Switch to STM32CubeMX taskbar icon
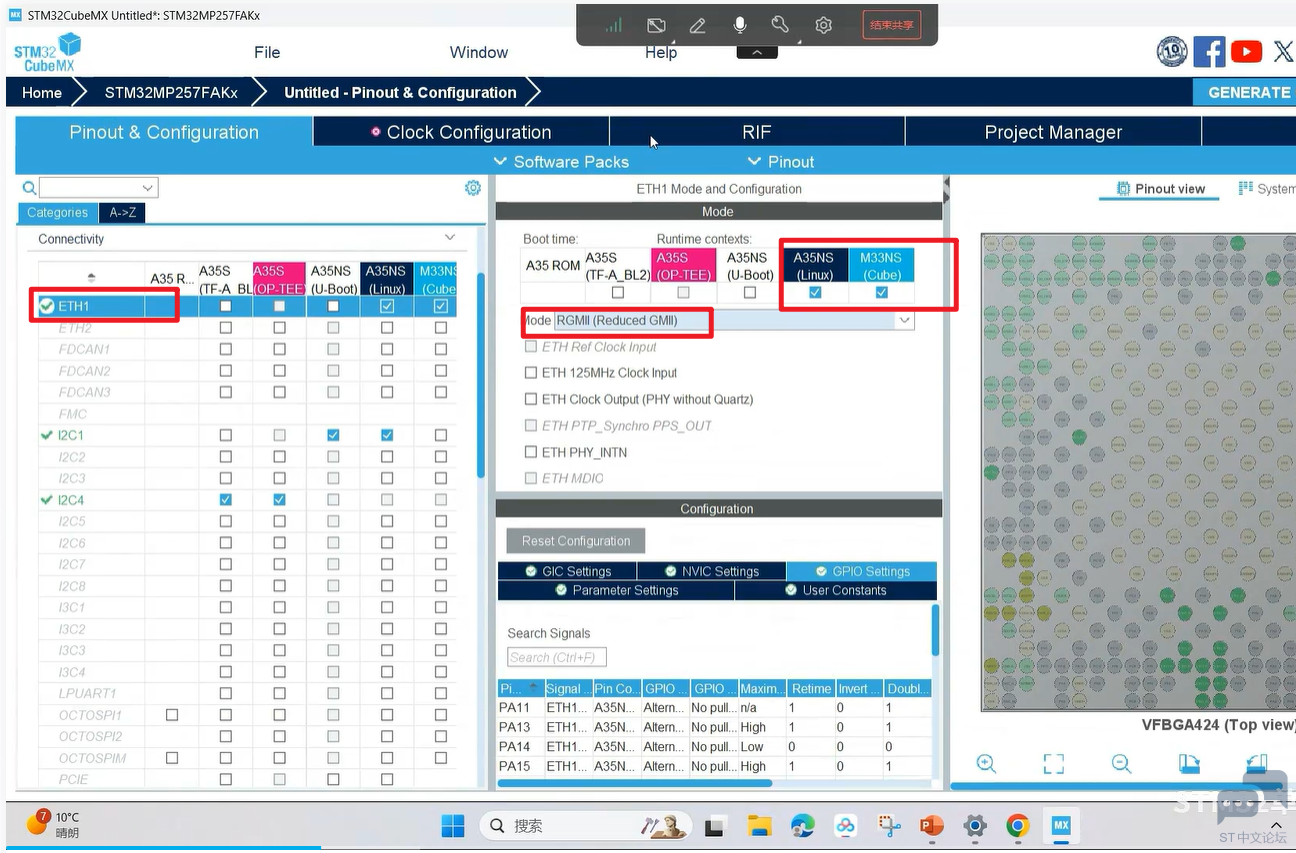This screenshot has height=853, width=1296. click(1060, 826)
